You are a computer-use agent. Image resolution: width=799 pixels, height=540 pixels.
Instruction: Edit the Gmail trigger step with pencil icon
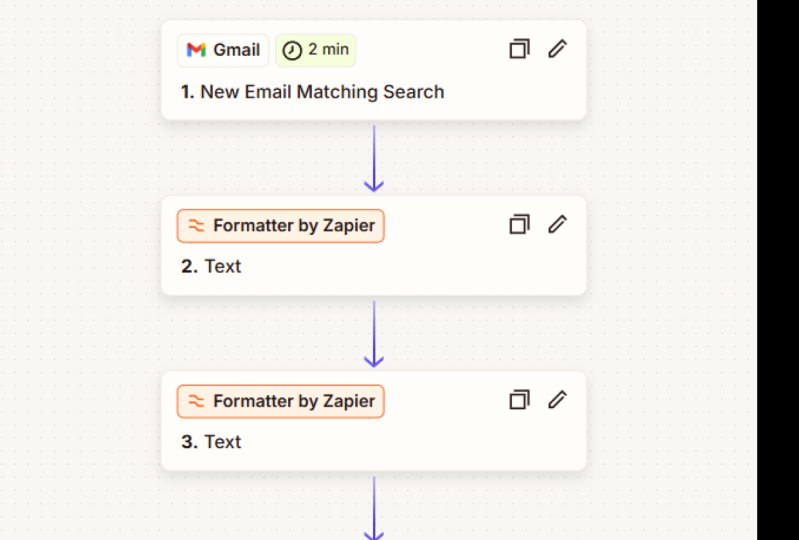click(557, 49)
